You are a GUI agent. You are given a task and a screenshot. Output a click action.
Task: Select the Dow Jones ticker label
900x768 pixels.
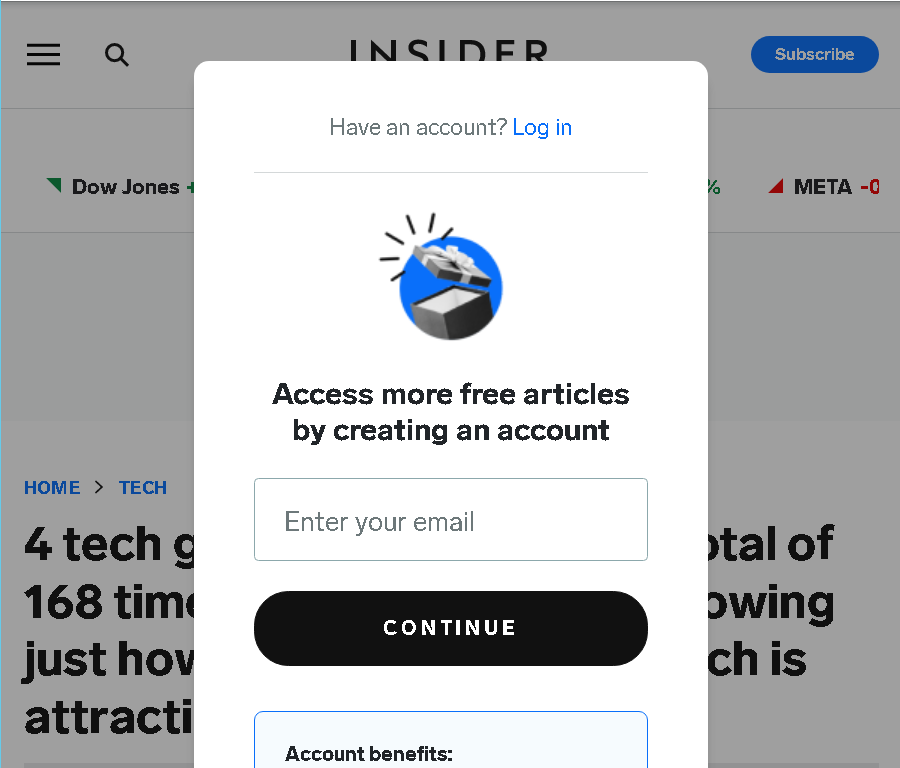pyautogui.click(x=126, y=187)
